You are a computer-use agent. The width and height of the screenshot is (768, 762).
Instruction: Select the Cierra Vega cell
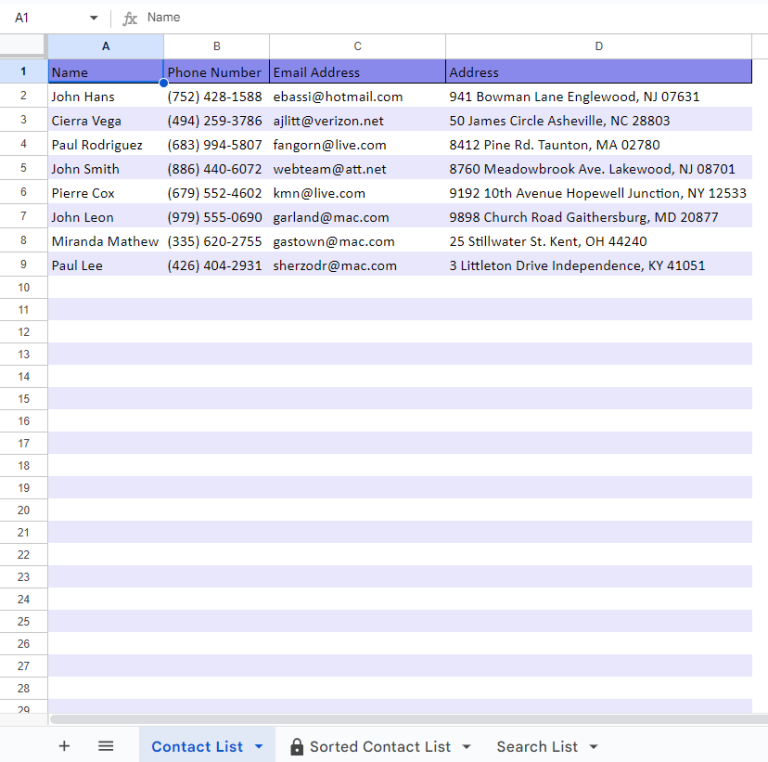(106, 120)
